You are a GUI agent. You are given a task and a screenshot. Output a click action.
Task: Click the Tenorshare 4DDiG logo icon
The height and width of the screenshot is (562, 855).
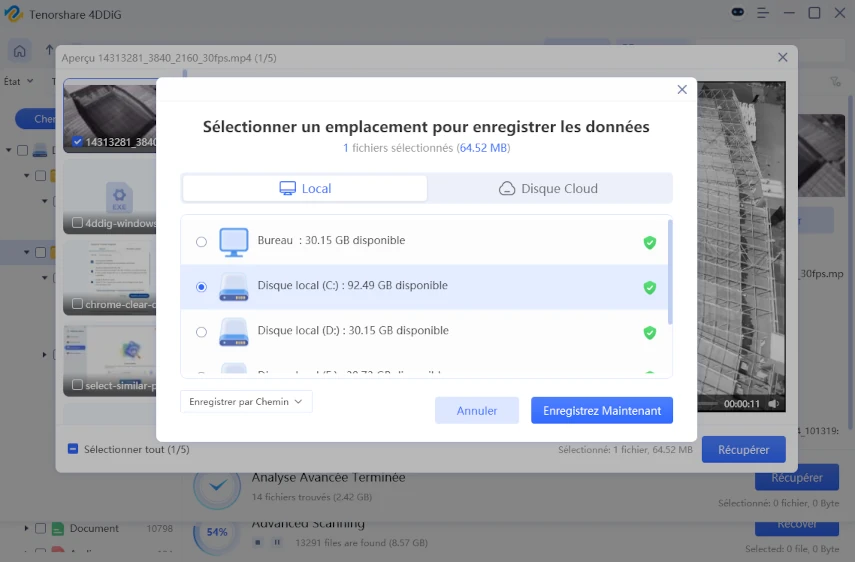13,14
